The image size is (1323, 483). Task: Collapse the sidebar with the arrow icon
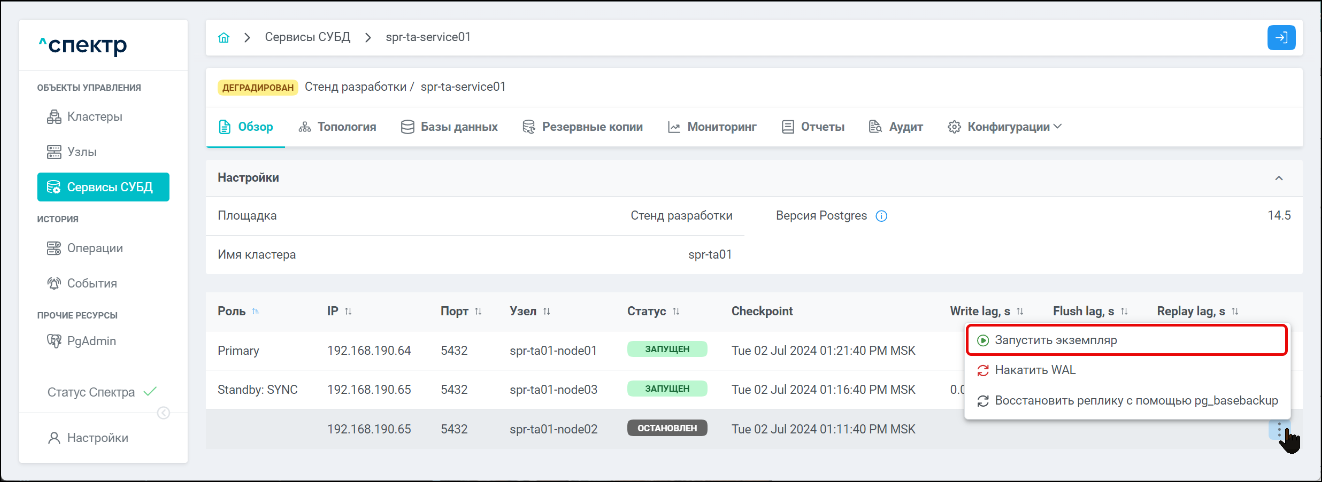click(x=164, y=413)
